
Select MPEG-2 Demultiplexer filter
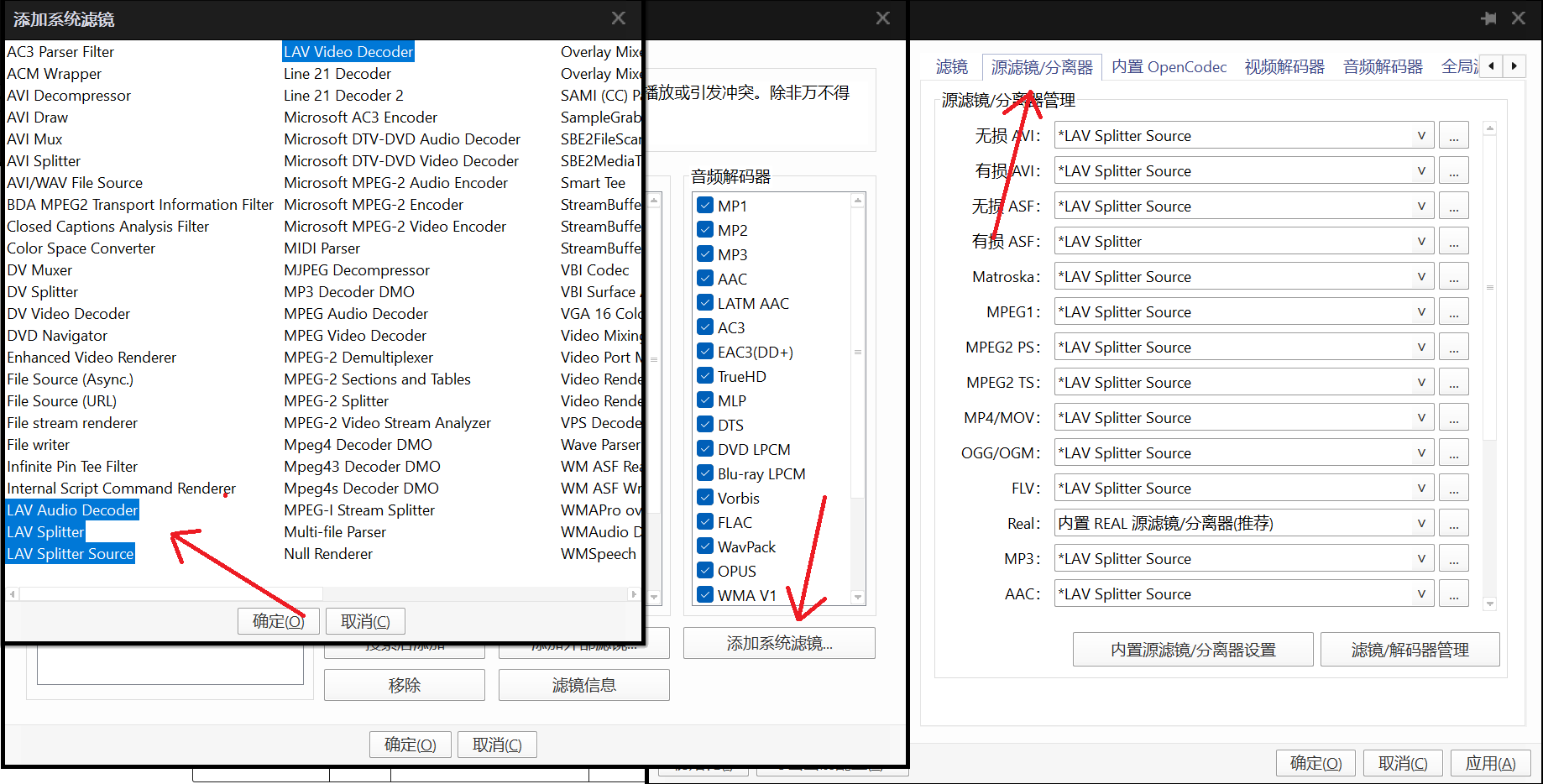358,358
